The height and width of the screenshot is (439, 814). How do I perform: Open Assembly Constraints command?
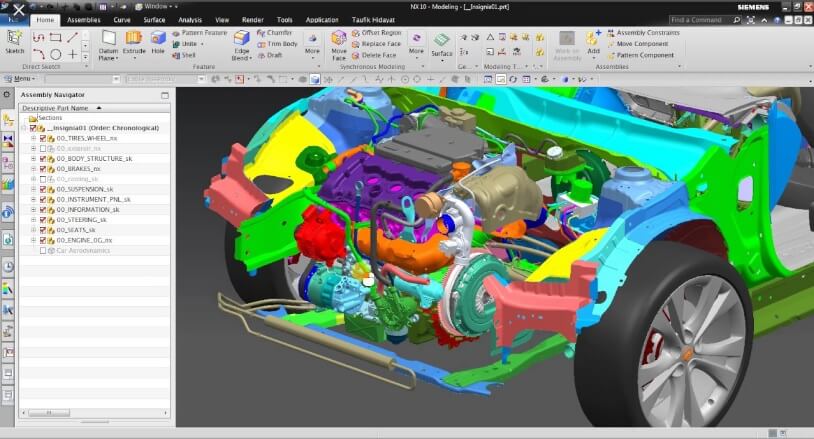643,33
